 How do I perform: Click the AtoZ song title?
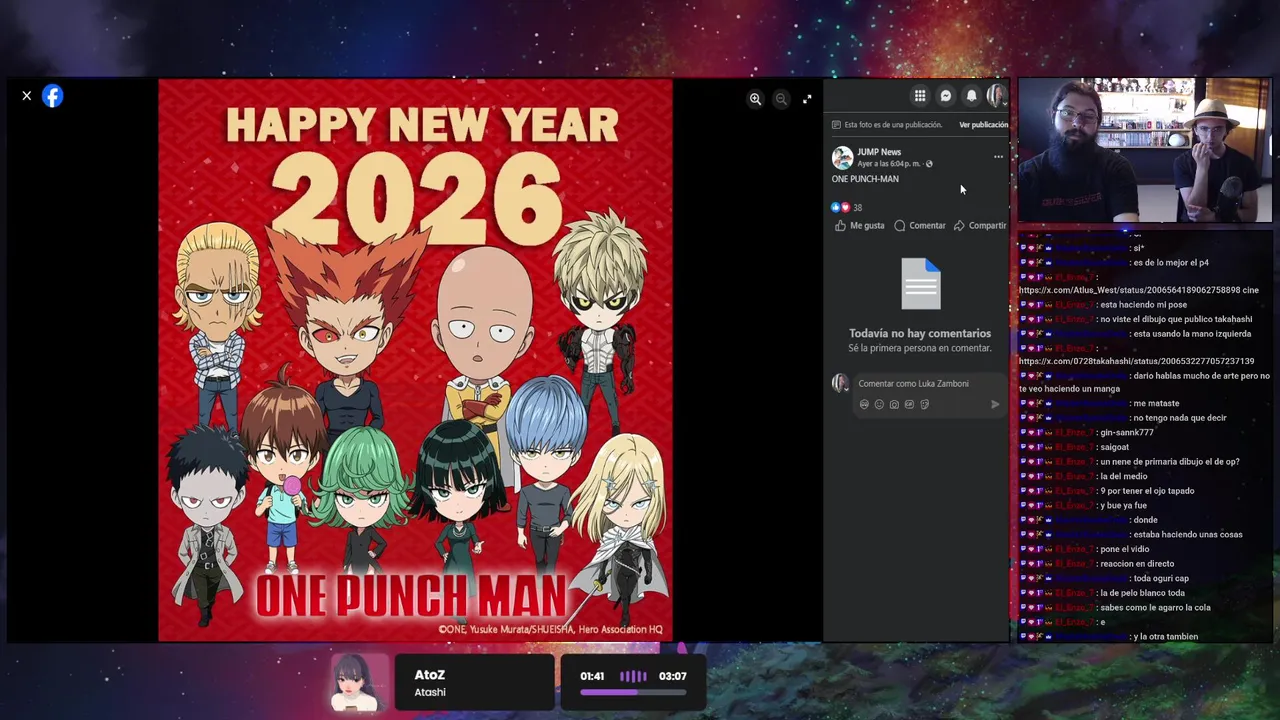point(430,675)
